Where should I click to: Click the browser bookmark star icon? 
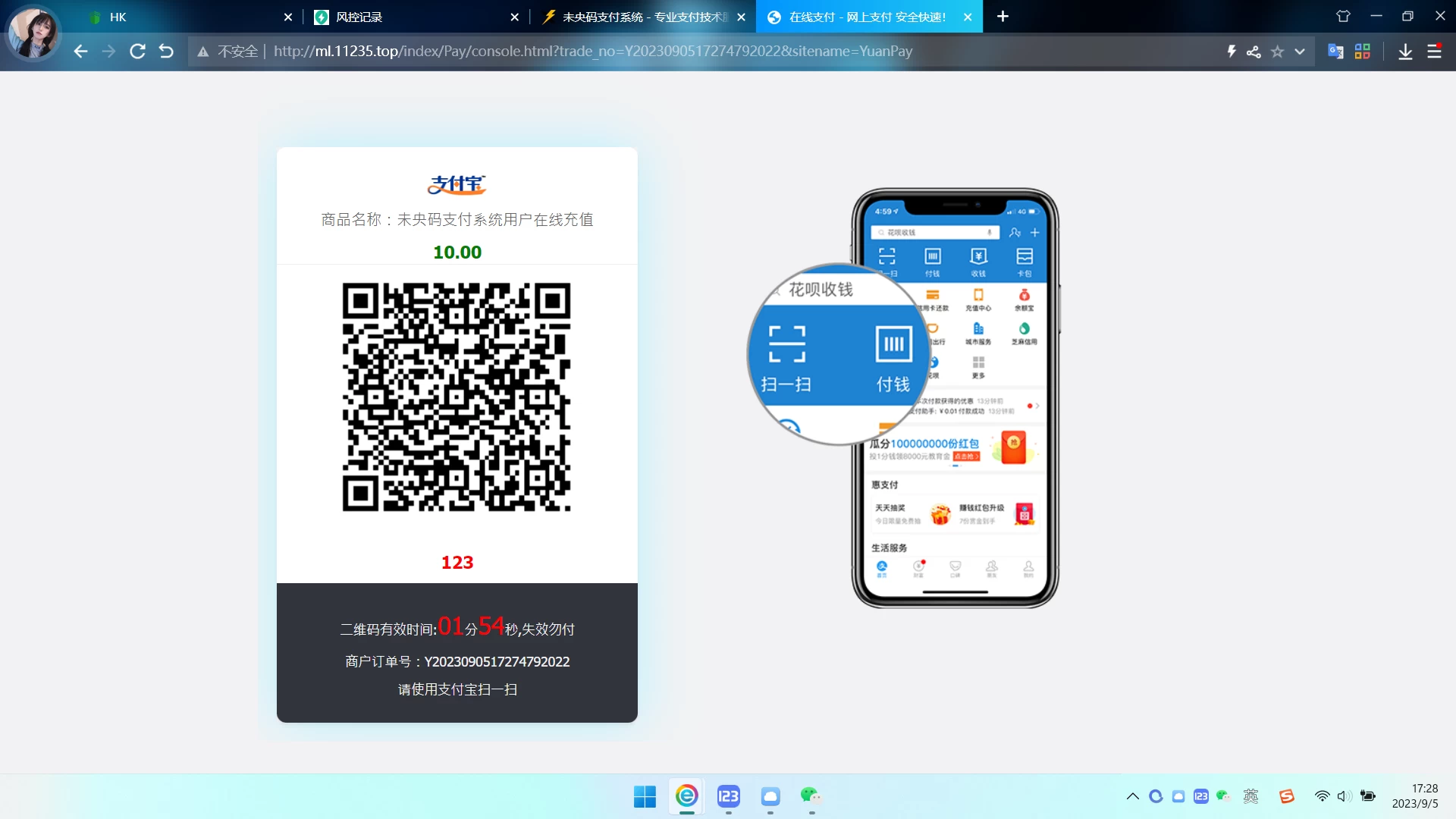tap(1278, 51)
